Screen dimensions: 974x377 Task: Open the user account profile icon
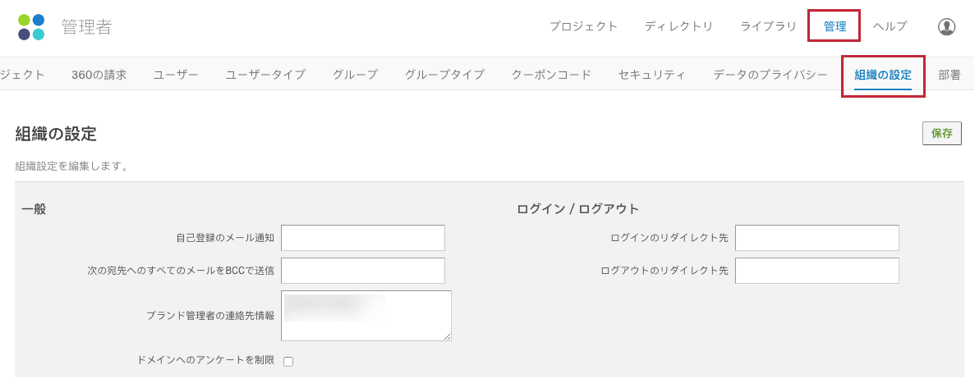946,27
